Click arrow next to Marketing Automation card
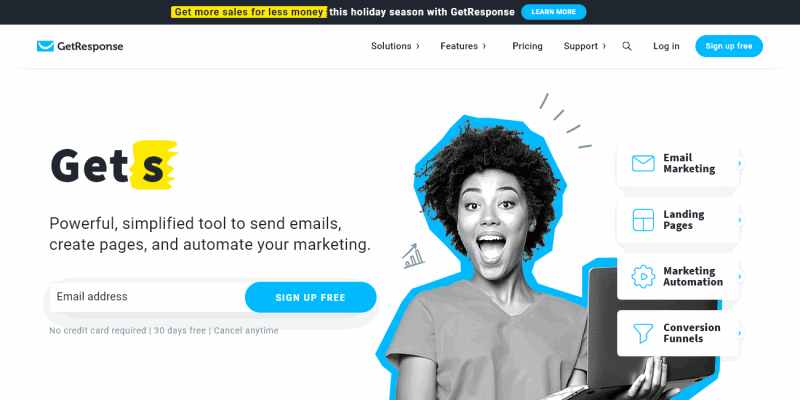Viewport: 800px width, 400px height. tap(739, 277)
